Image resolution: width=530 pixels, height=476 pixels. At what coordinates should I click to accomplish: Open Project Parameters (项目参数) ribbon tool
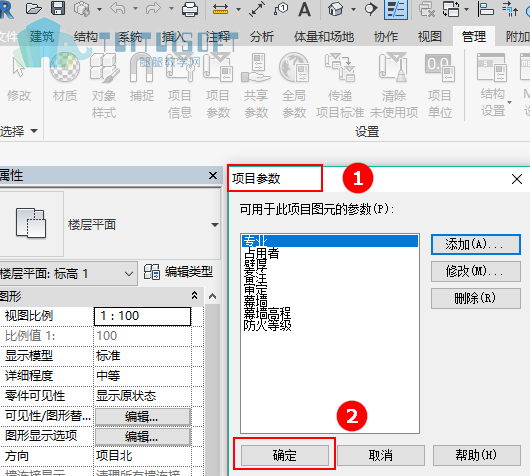(x=218, y=86)
